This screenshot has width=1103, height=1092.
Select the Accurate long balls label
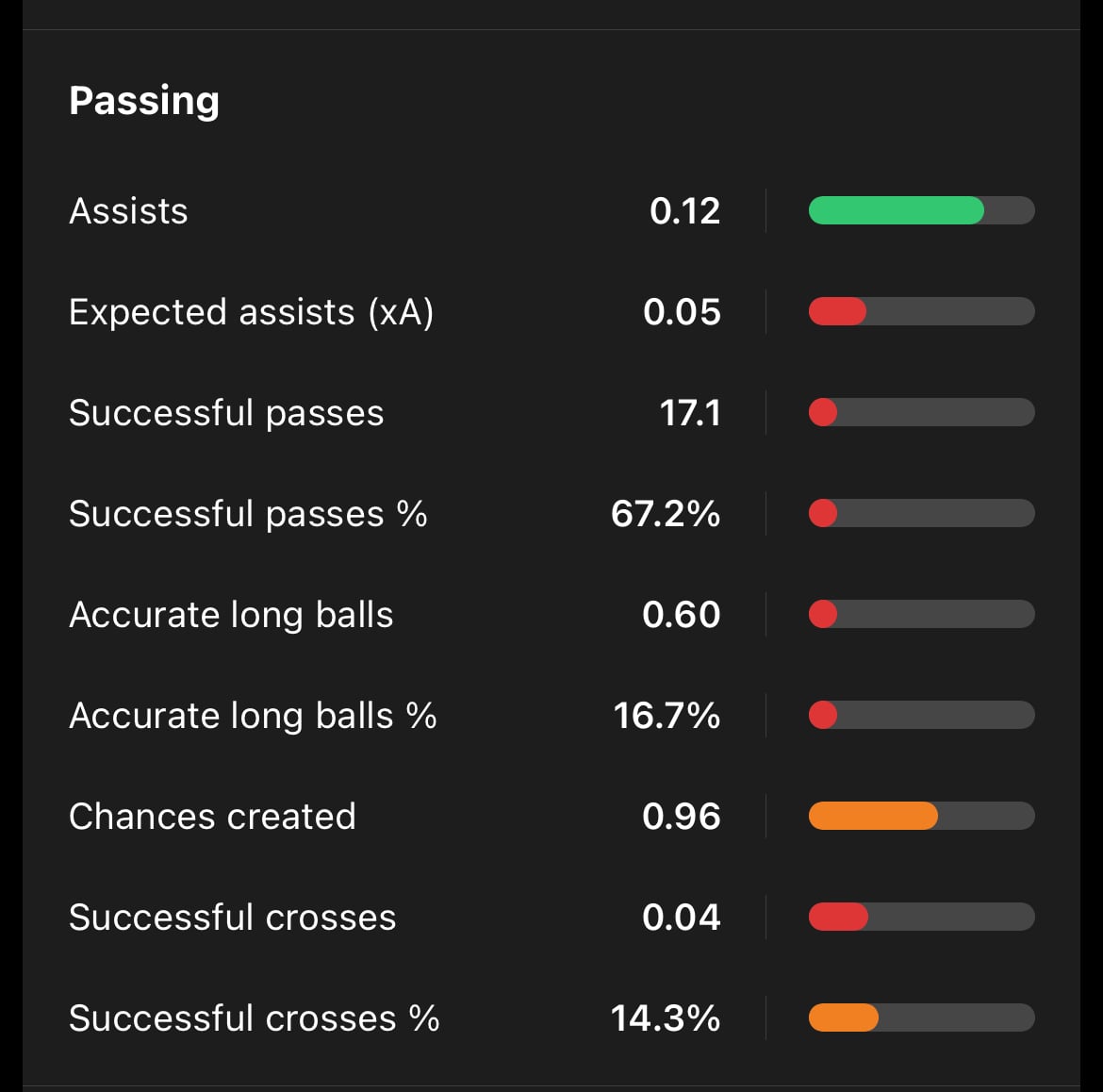tap(231, 615)
